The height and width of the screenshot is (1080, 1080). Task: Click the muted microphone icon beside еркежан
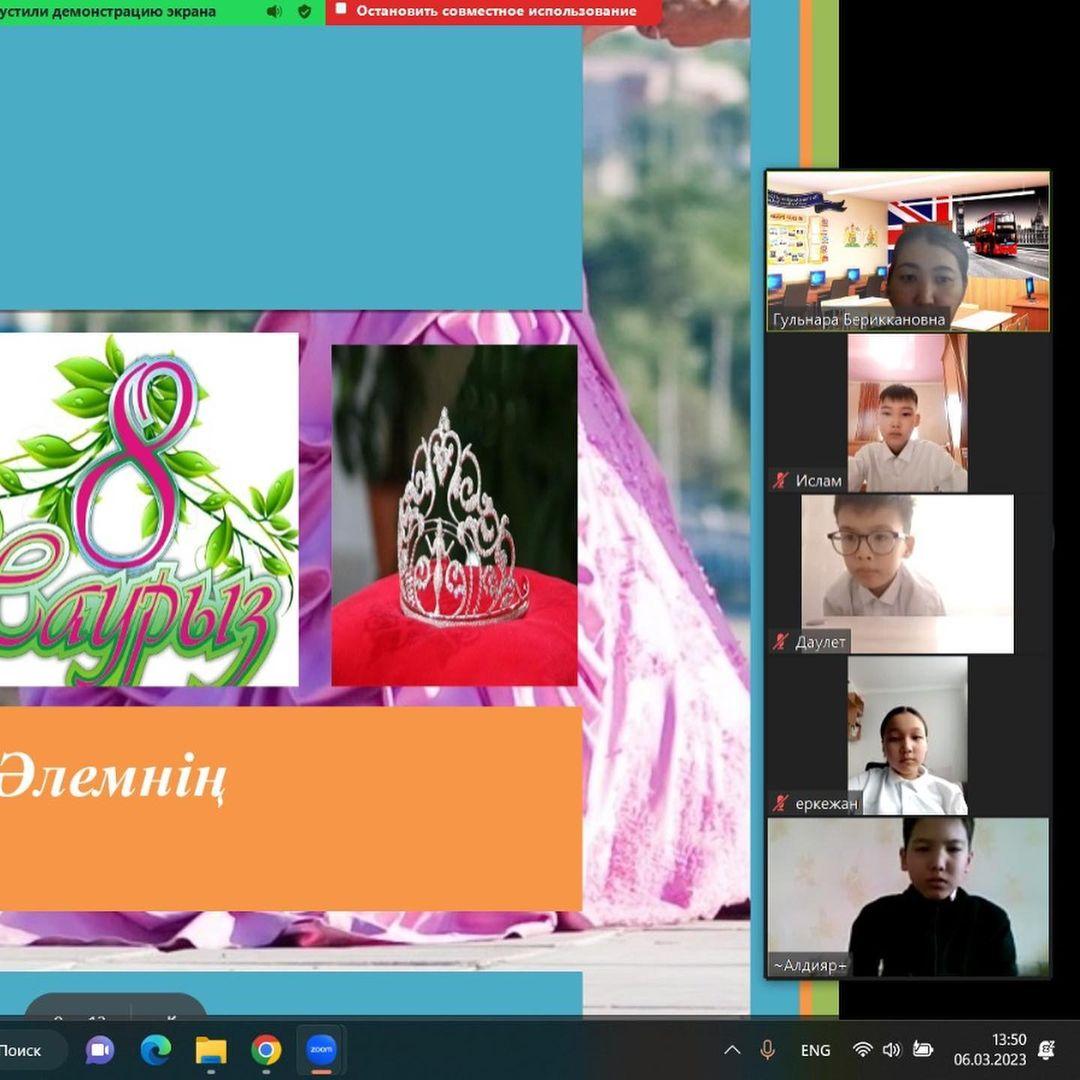780,802
